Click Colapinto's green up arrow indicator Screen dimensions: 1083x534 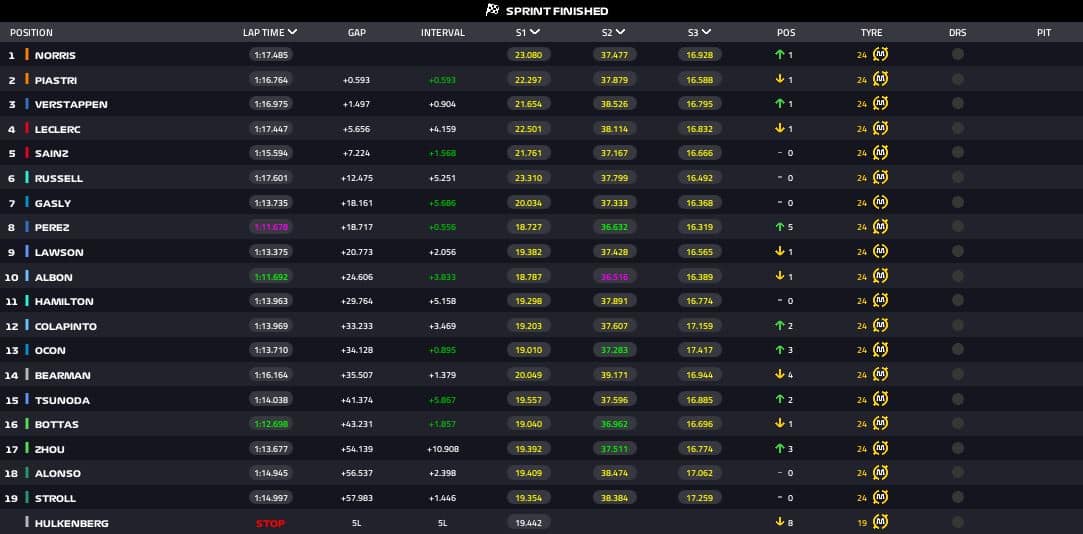(780, 325)
